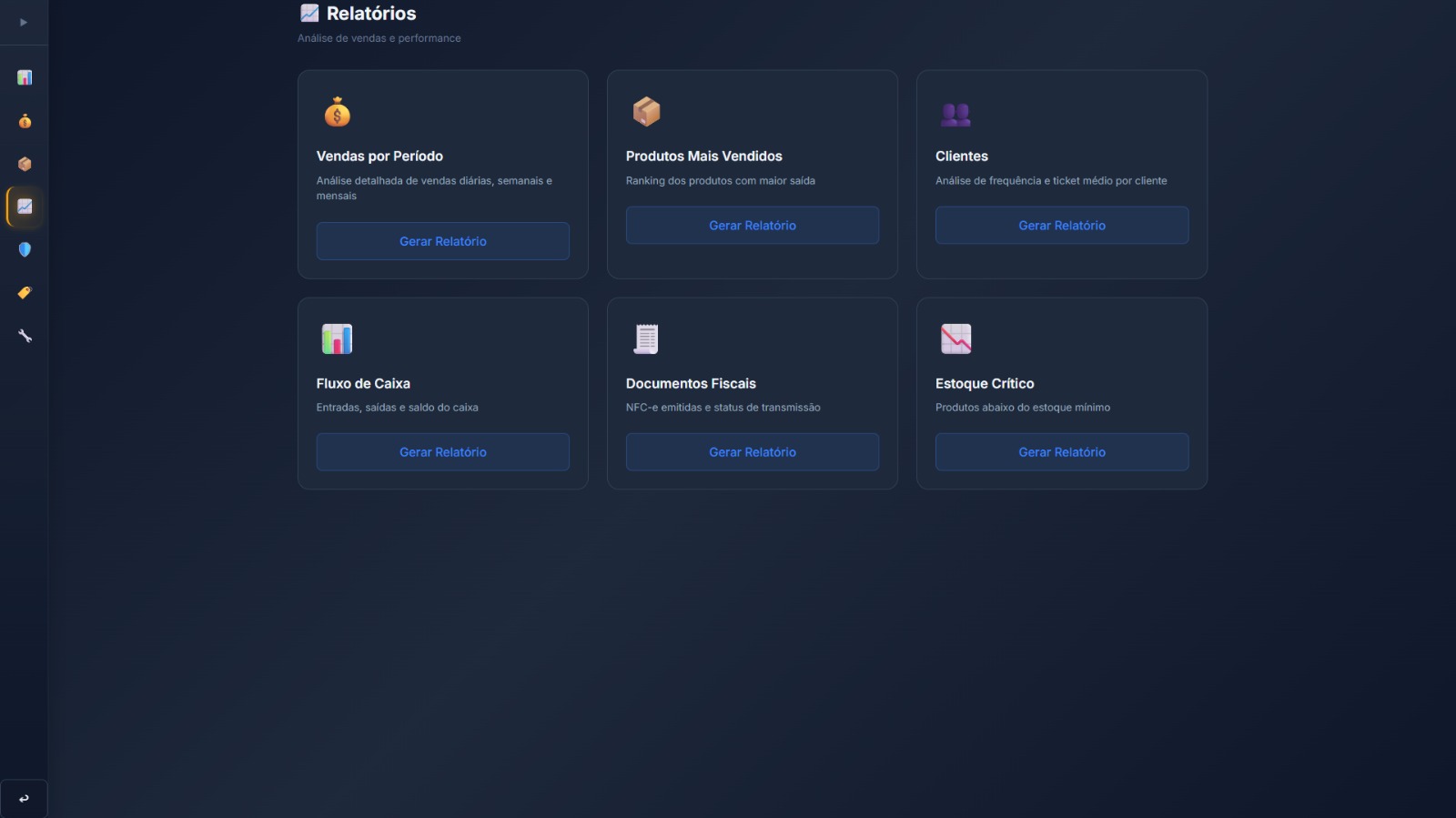
Task: Click the Relatórios page heading
Action: pos(371,14)
